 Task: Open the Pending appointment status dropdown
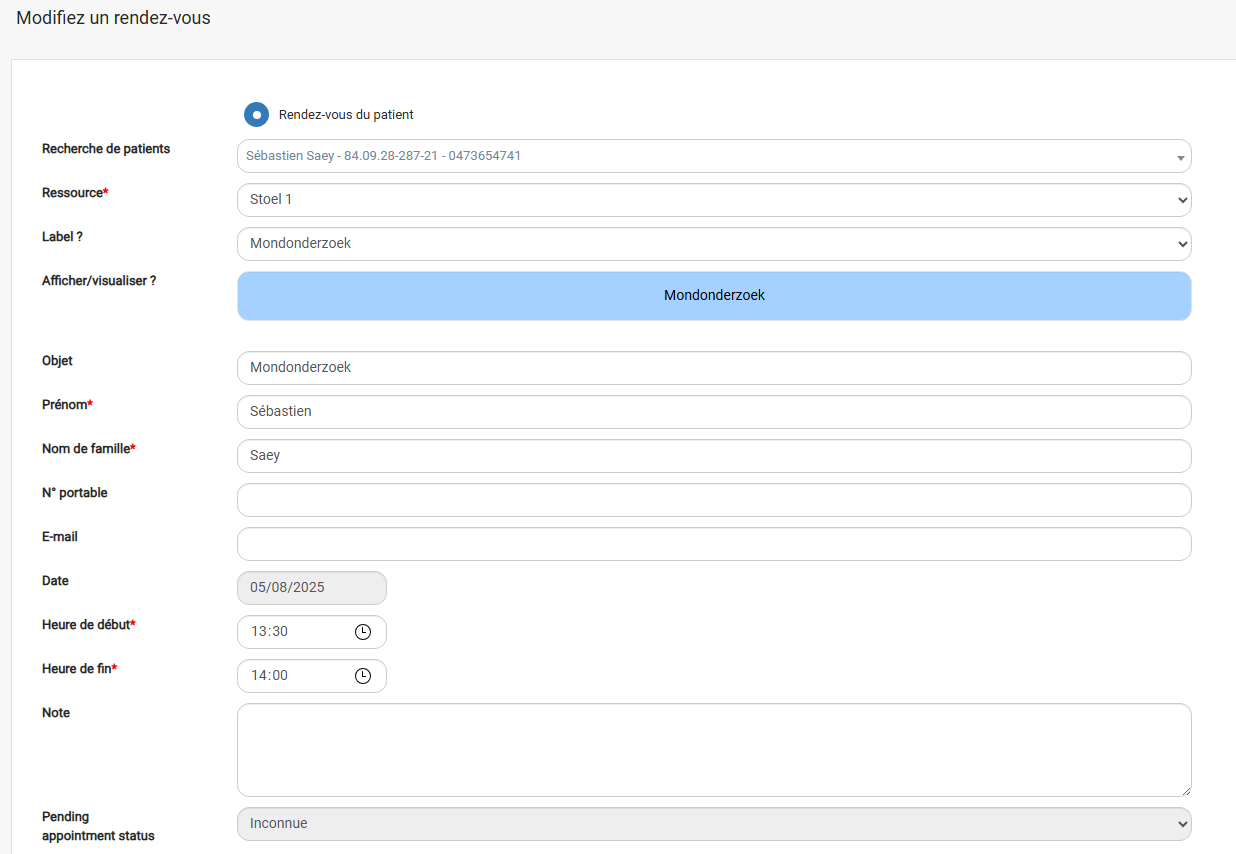pyautogui.click(x=713, y=824)
